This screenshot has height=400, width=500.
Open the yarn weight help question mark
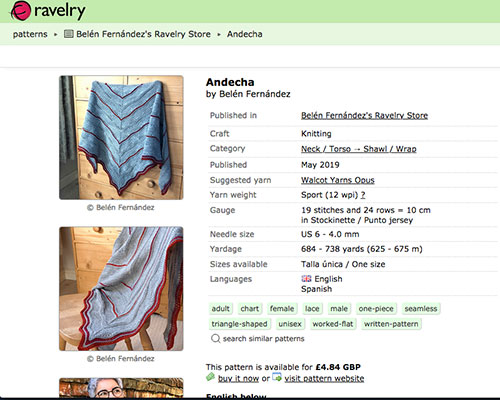click(363, 195)
